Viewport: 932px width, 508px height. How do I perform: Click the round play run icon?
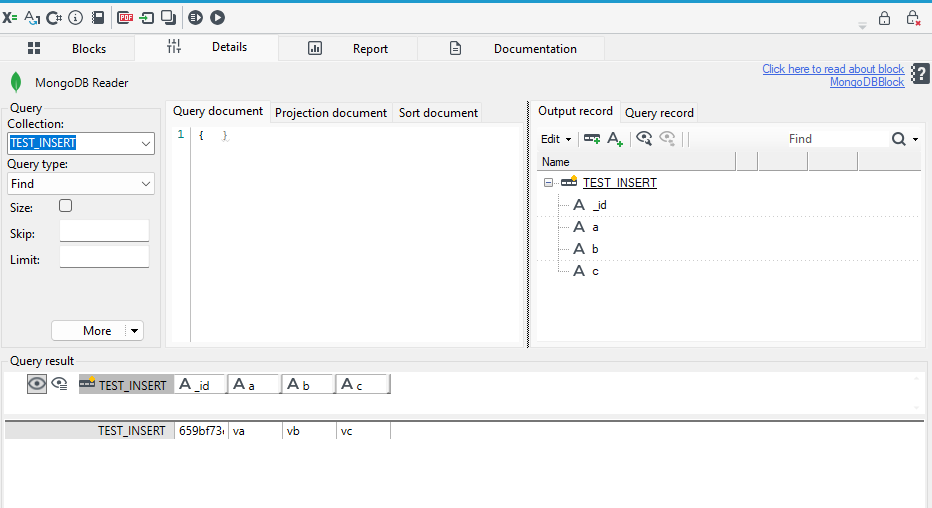[x=218, y=18]
